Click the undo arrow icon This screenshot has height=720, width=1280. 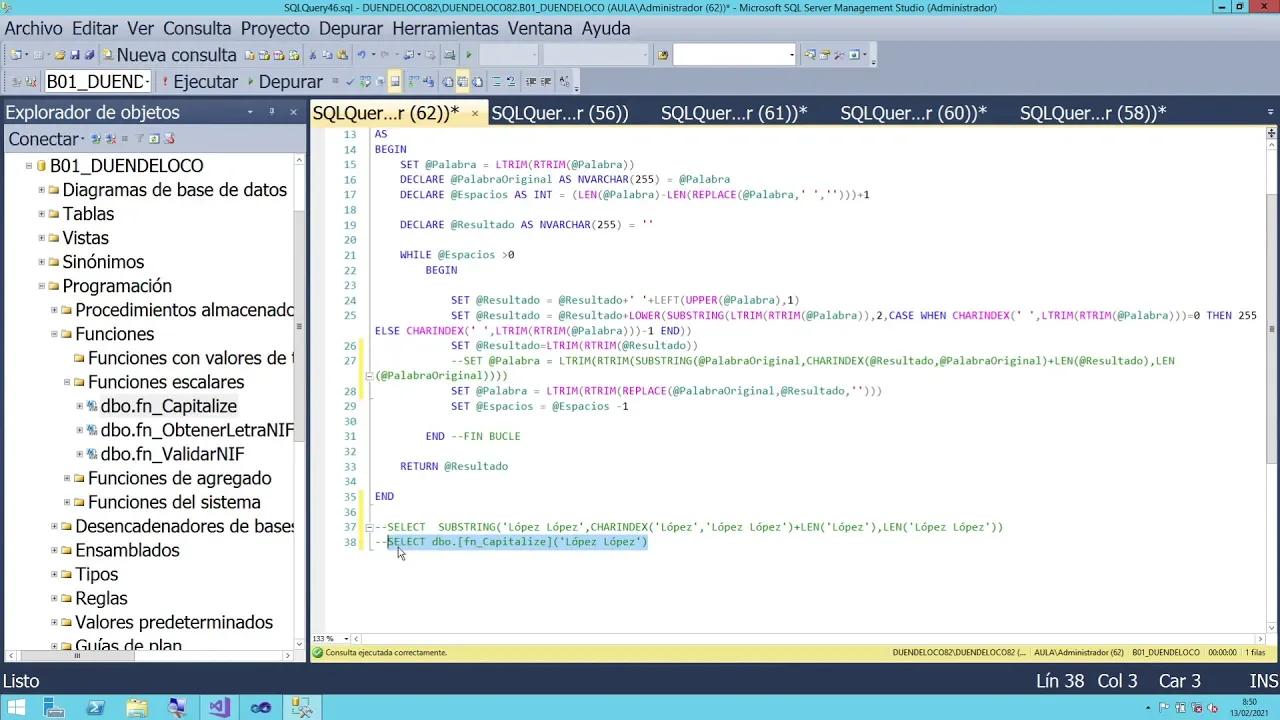(361, 55)
